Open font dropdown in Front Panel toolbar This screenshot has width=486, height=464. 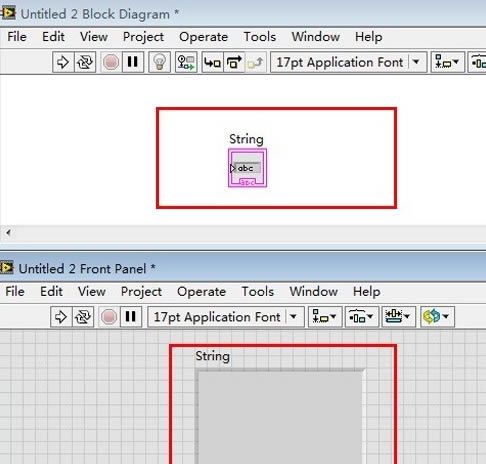(x=226, y=317)
